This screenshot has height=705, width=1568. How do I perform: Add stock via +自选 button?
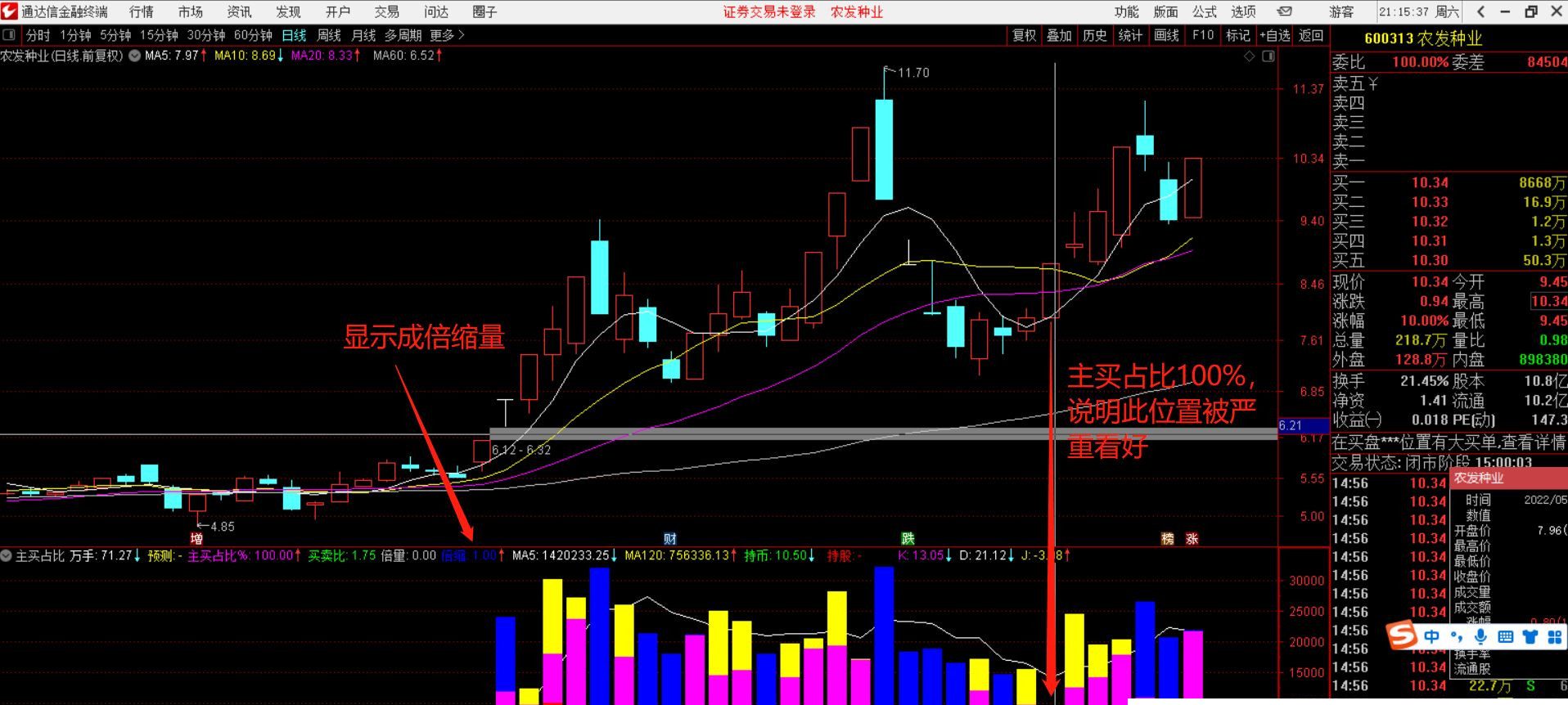coord(1274,35)
